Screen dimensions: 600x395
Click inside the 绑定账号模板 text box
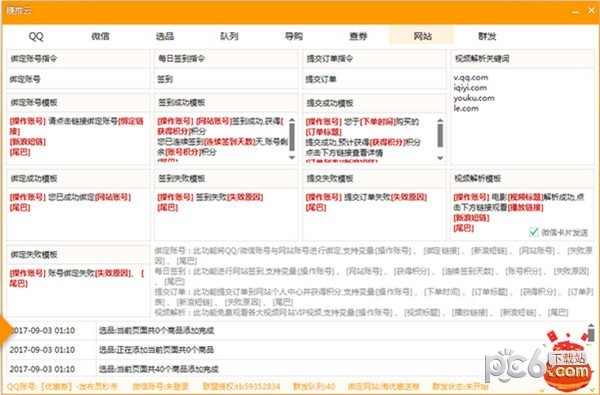(x=78, y=139)
